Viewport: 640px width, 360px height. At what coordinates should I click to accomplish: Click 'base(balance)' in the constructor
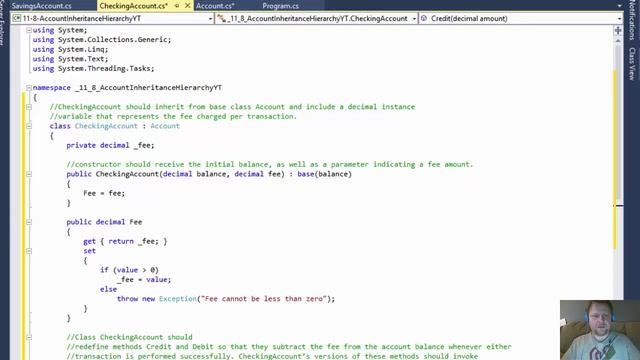point(324,174)
